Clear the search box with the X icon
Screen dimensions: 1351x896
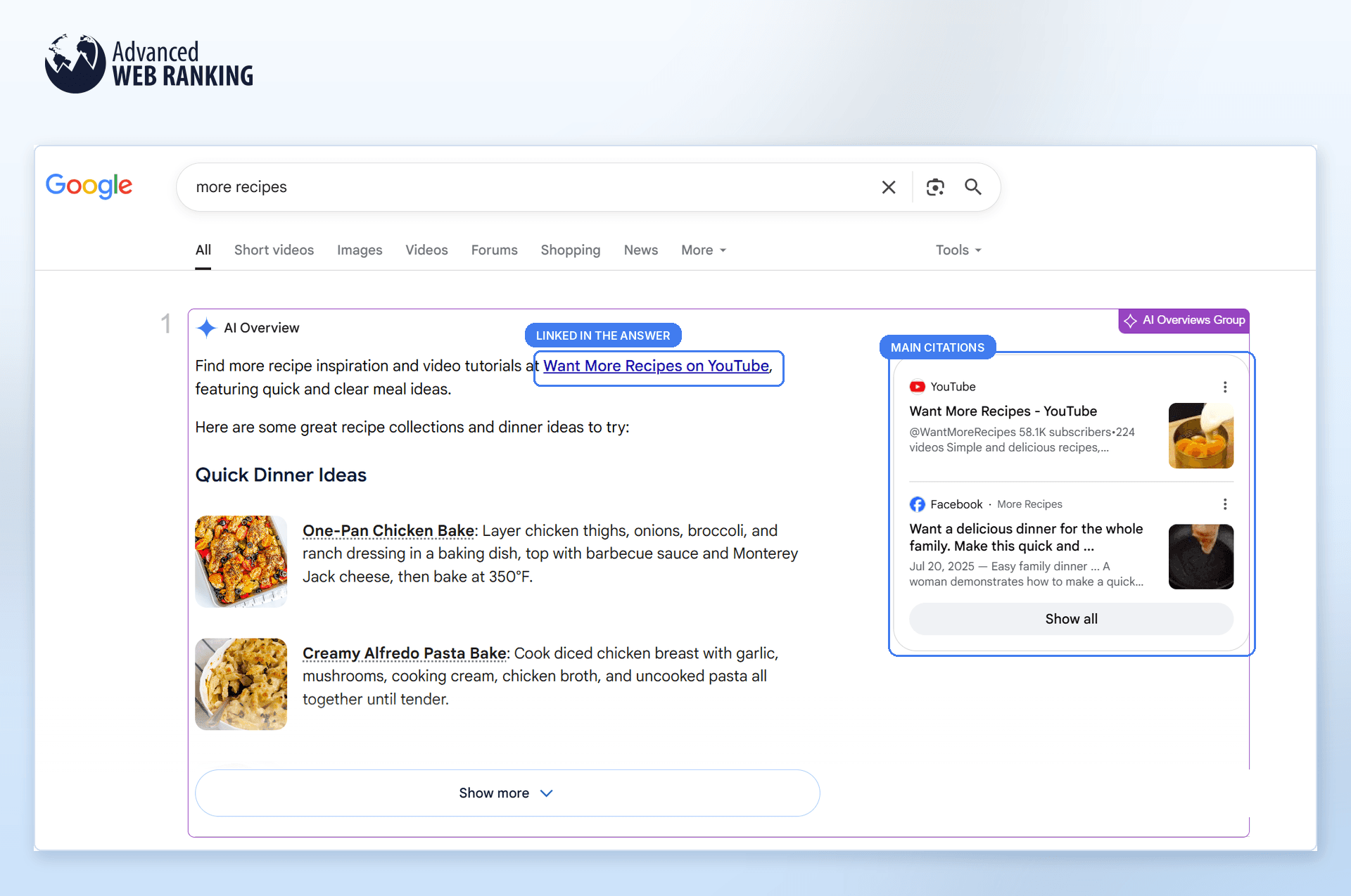(x=889, y=187)
